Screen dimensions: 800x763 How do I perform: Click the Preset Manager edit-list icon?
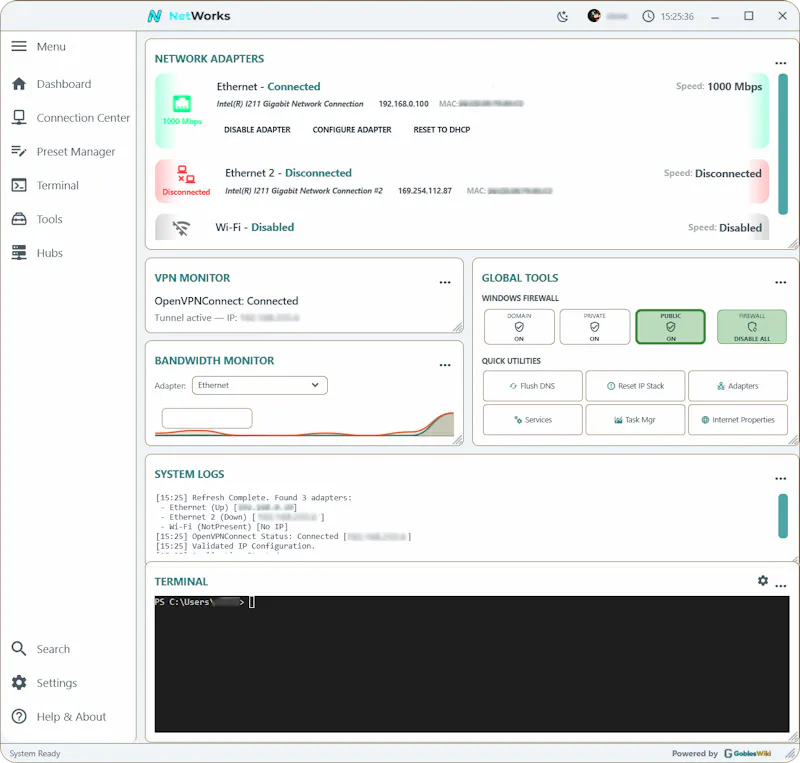coord(19,151)
